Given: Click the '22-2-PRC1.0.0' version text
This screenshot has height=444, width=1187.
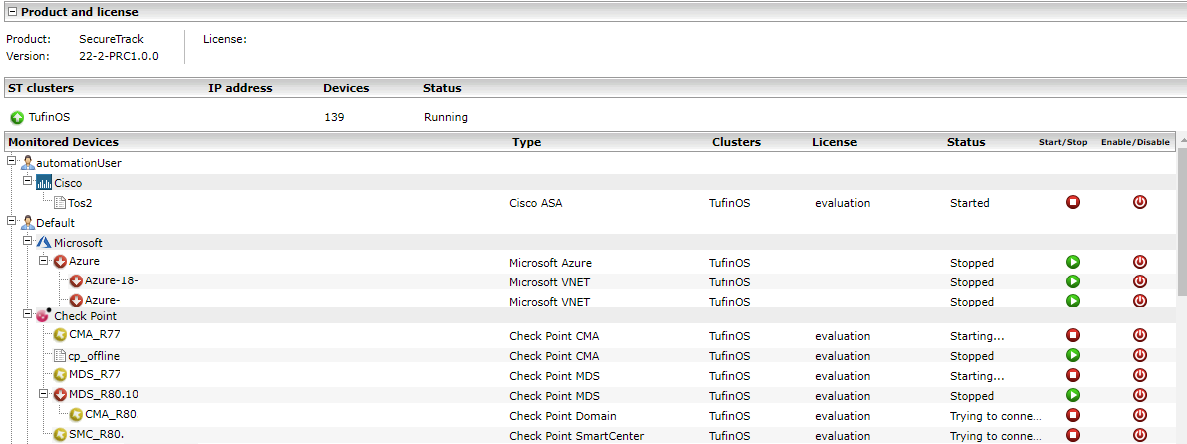Looking at the screenshot, I should [119, 56].
